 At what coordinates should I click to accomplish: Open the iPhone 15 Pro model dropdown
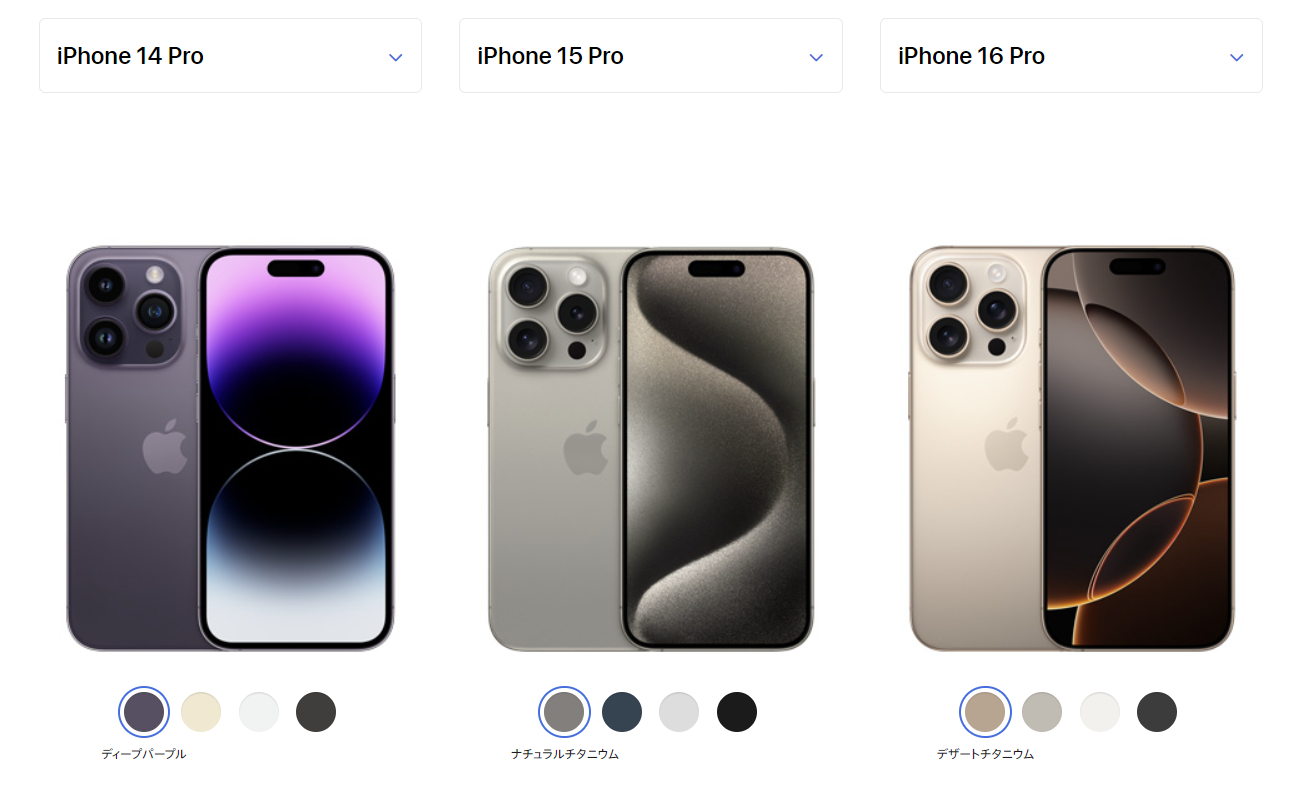pyautogui.click(x=650, y=56)
